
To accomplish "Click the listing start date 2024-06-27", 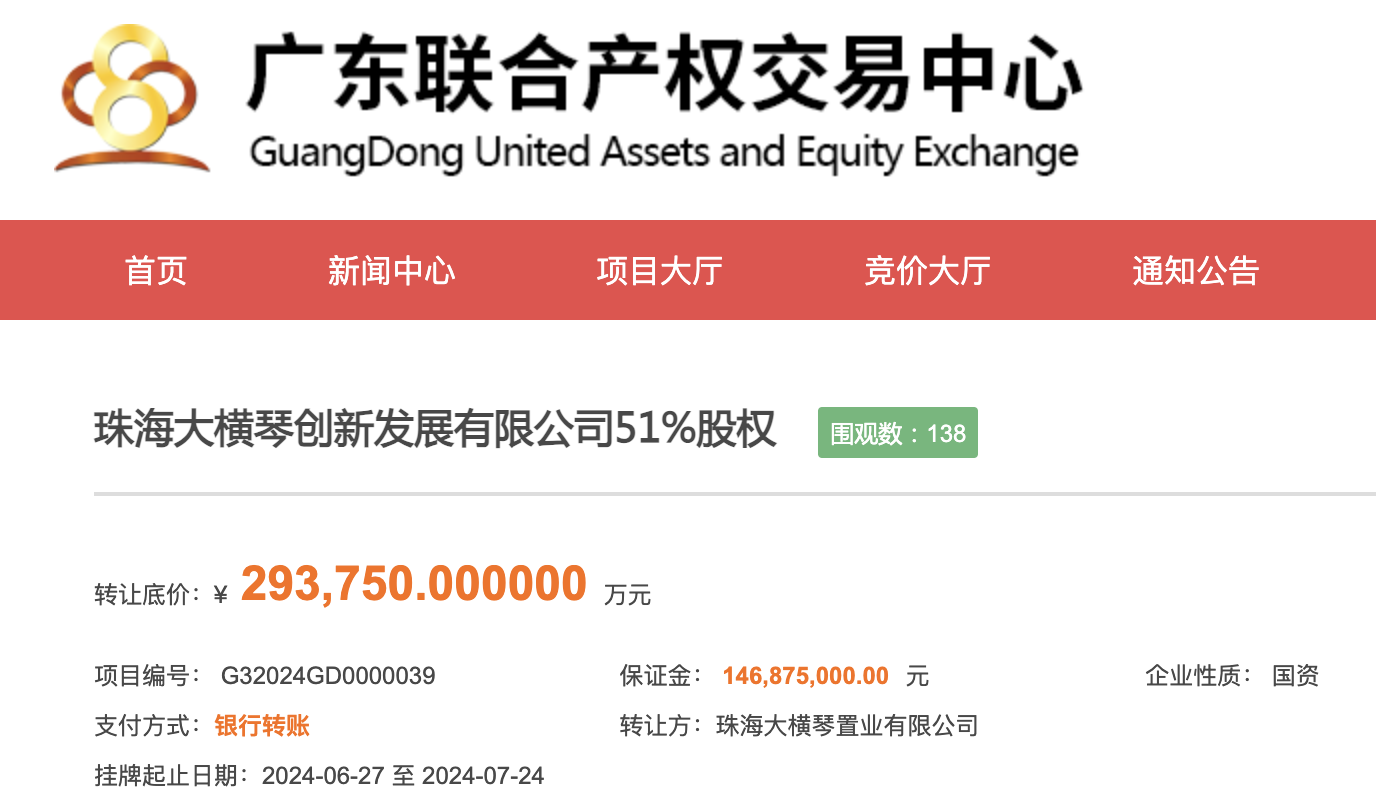I will point(324,775).
